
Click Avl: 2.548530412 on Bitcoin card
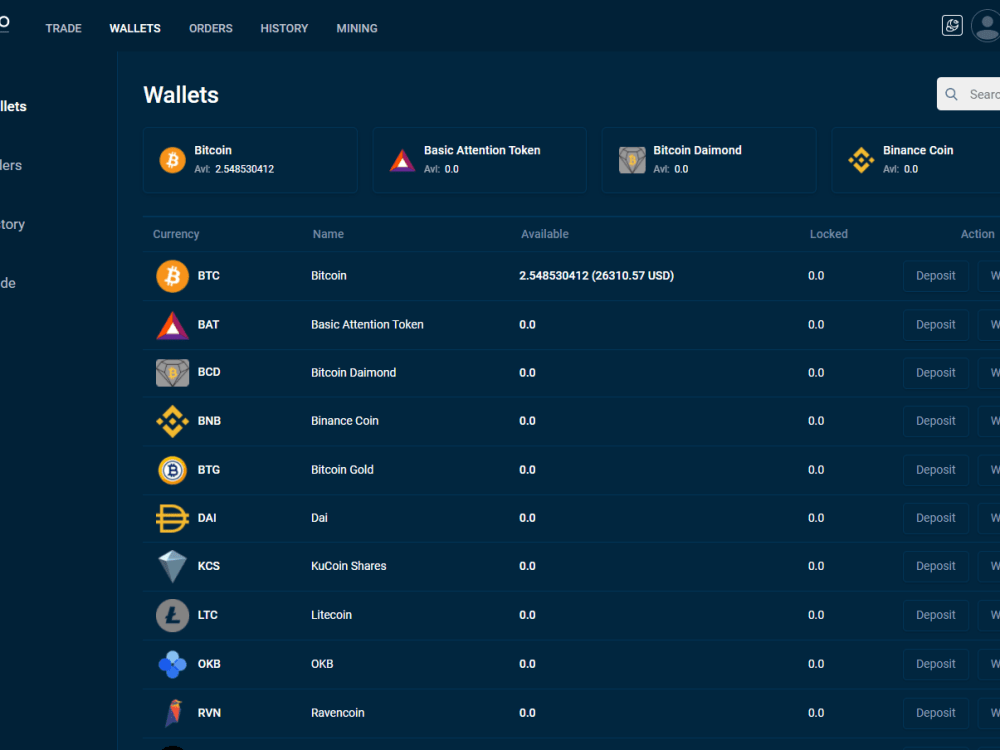pos(234,169)
